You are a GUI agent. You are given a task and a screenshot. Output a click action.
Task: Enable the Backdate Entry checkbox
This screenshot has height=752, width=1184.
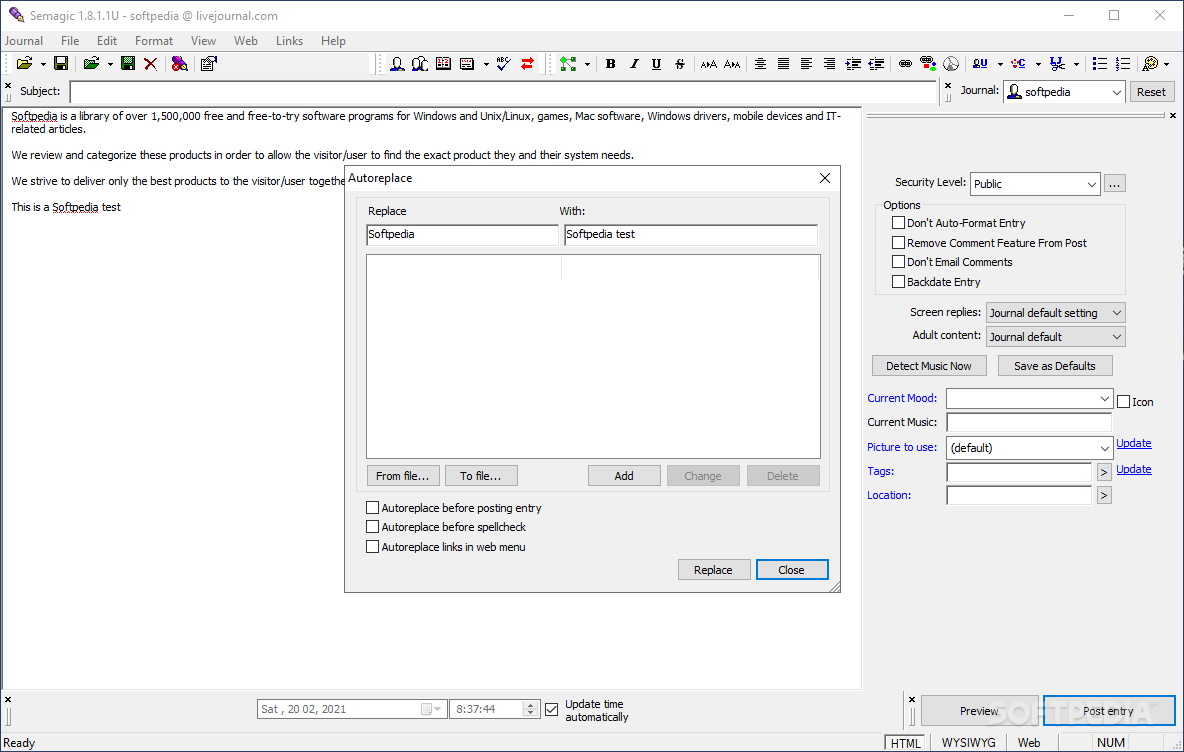coord(899,282)
